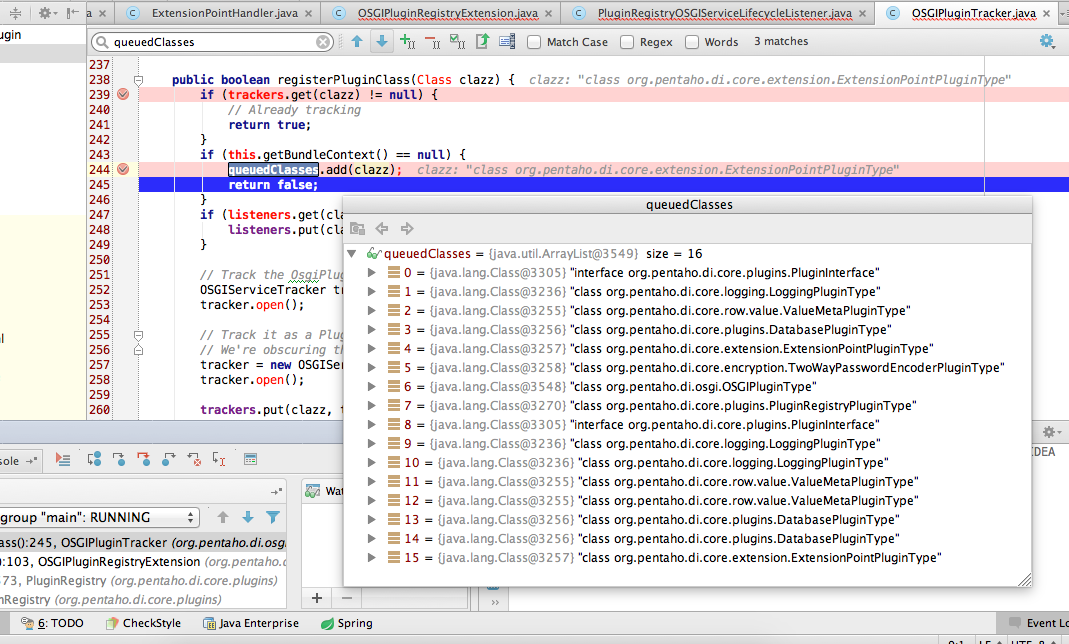Screen dimensions: 1069x644
Task: Select PluginRegistry line 73 stack frame
Action: [x=143, y=581]
